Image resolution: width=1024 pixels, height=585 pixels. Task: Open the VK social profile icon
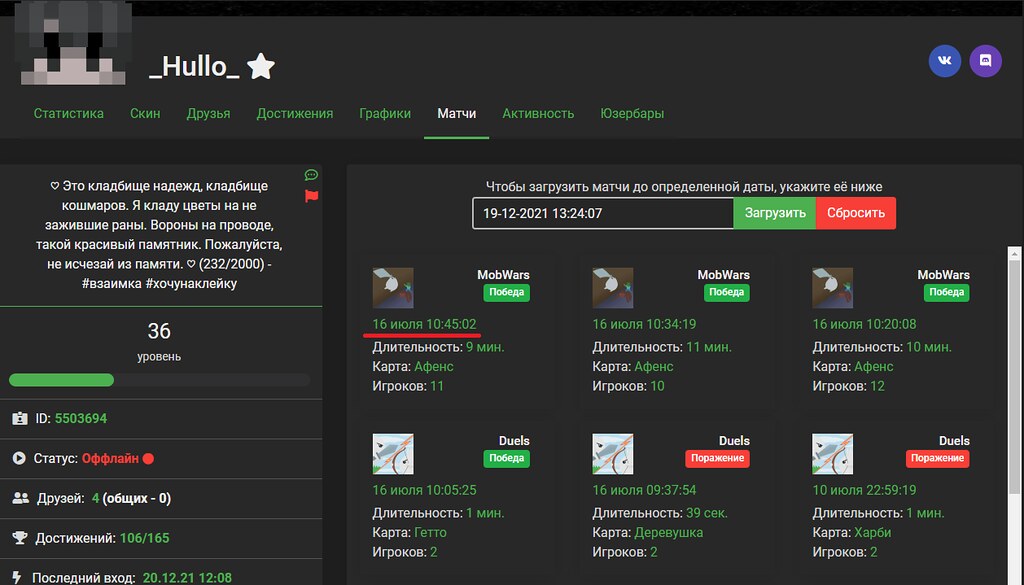point(945,61)
